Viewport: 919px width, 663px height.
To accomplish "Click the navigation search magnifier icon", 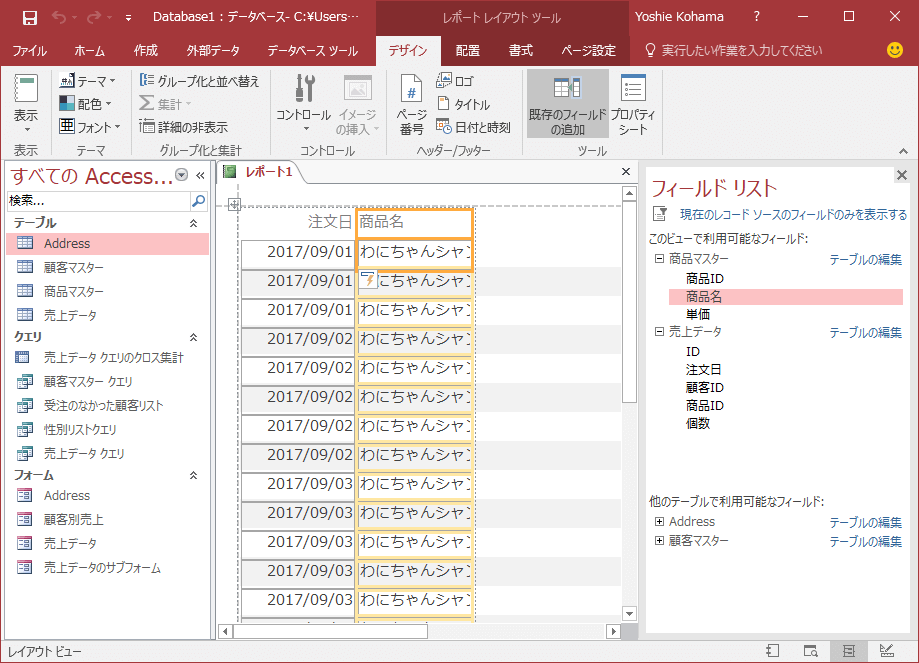I will click(x=199, y=201).
